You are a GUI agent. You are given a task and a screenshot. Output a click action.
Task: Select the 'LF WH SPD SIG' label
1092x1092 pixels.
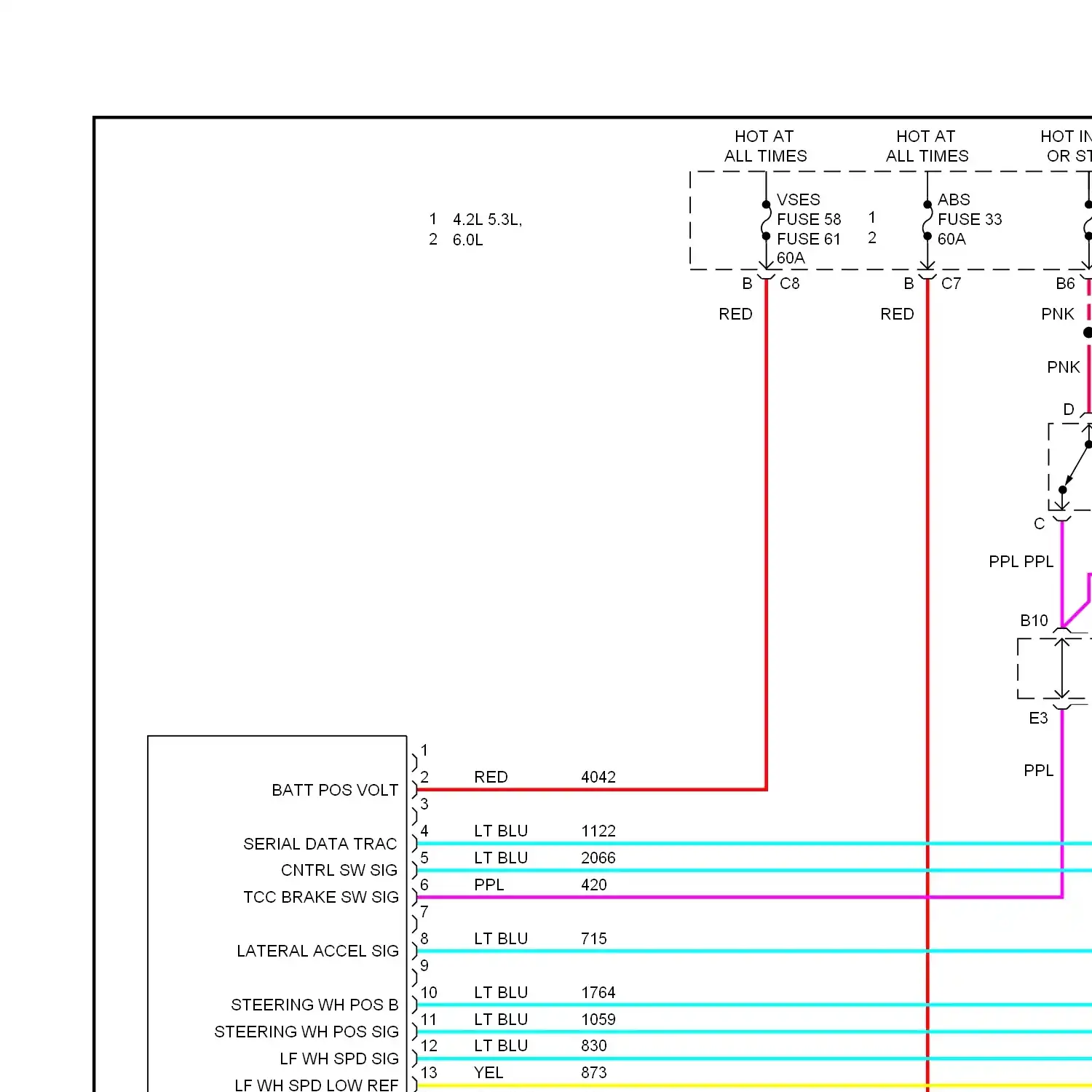point(339,1059)
